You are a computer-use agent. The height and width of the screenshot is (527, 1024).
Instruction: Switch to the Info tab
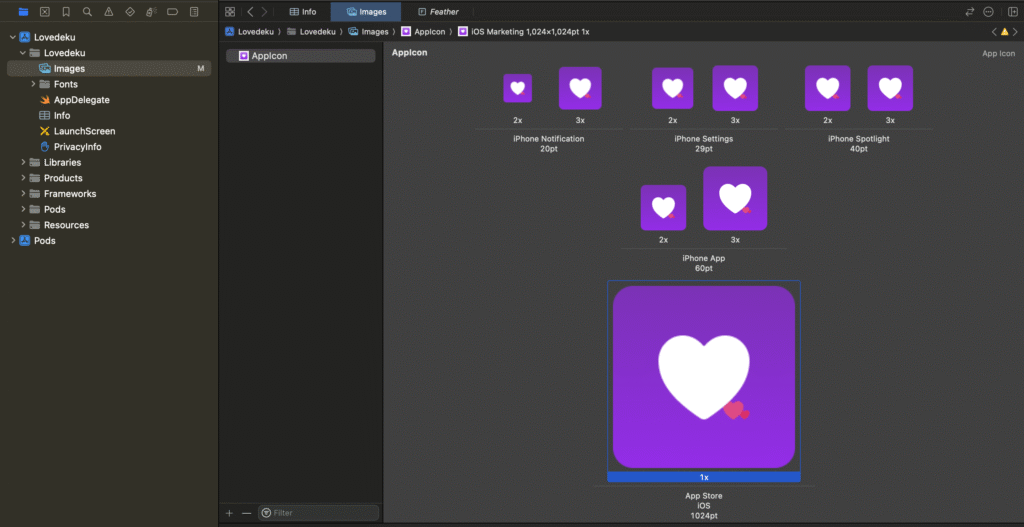(x=302, y=12)
